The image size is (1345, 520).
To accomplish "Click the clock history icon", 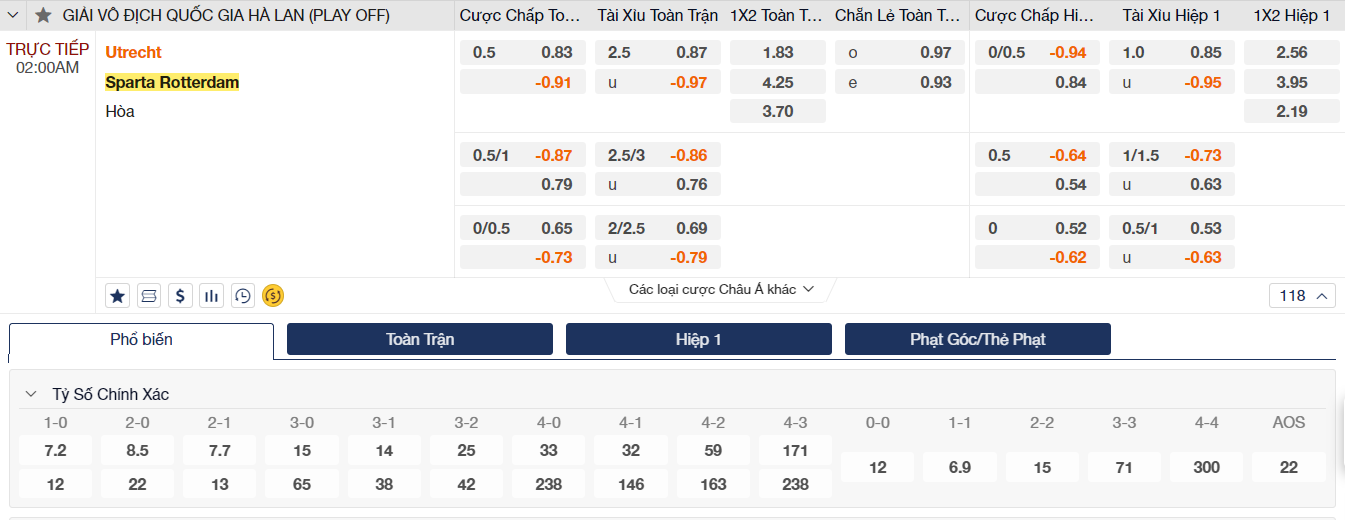I will pyautogui.click(x=242, y=296).
